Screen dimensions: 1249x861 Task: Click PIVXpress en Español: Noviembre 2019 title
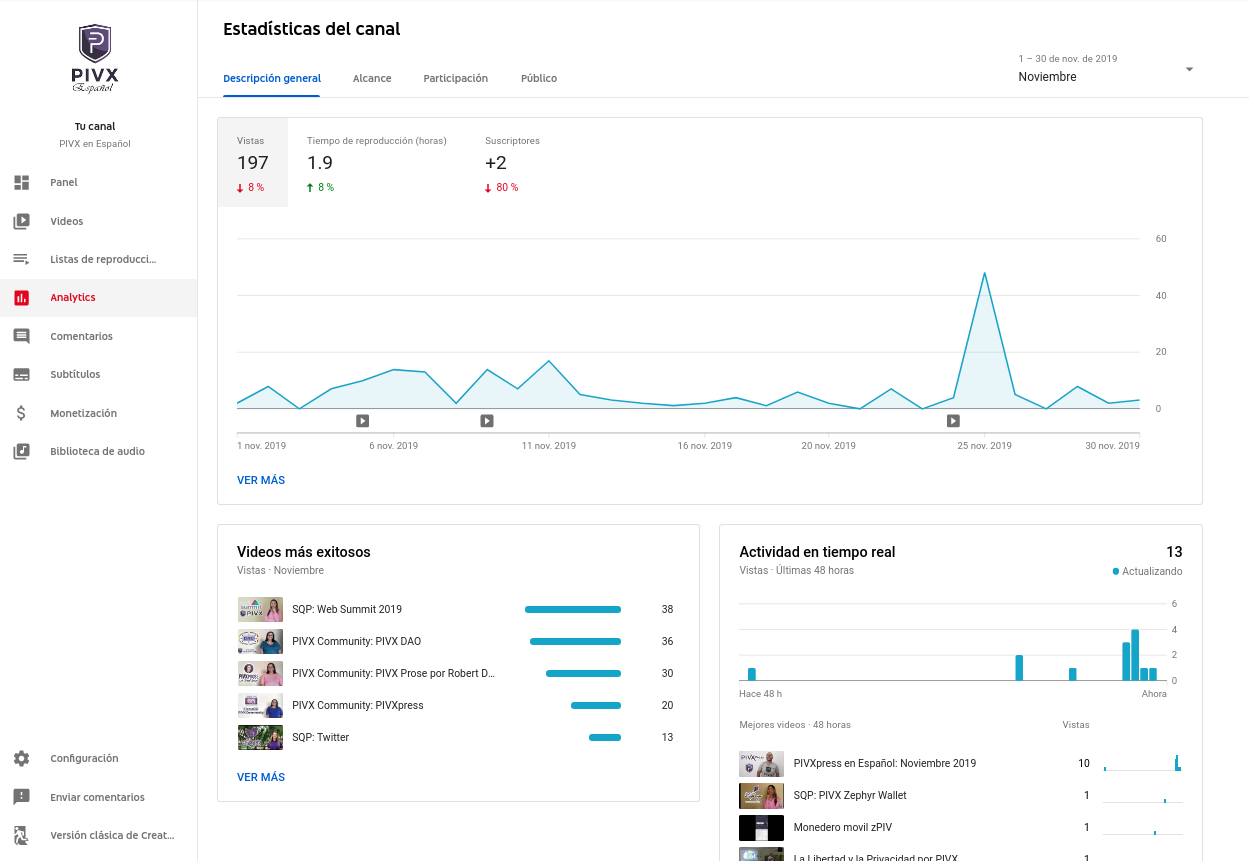[x=885, y=763]
